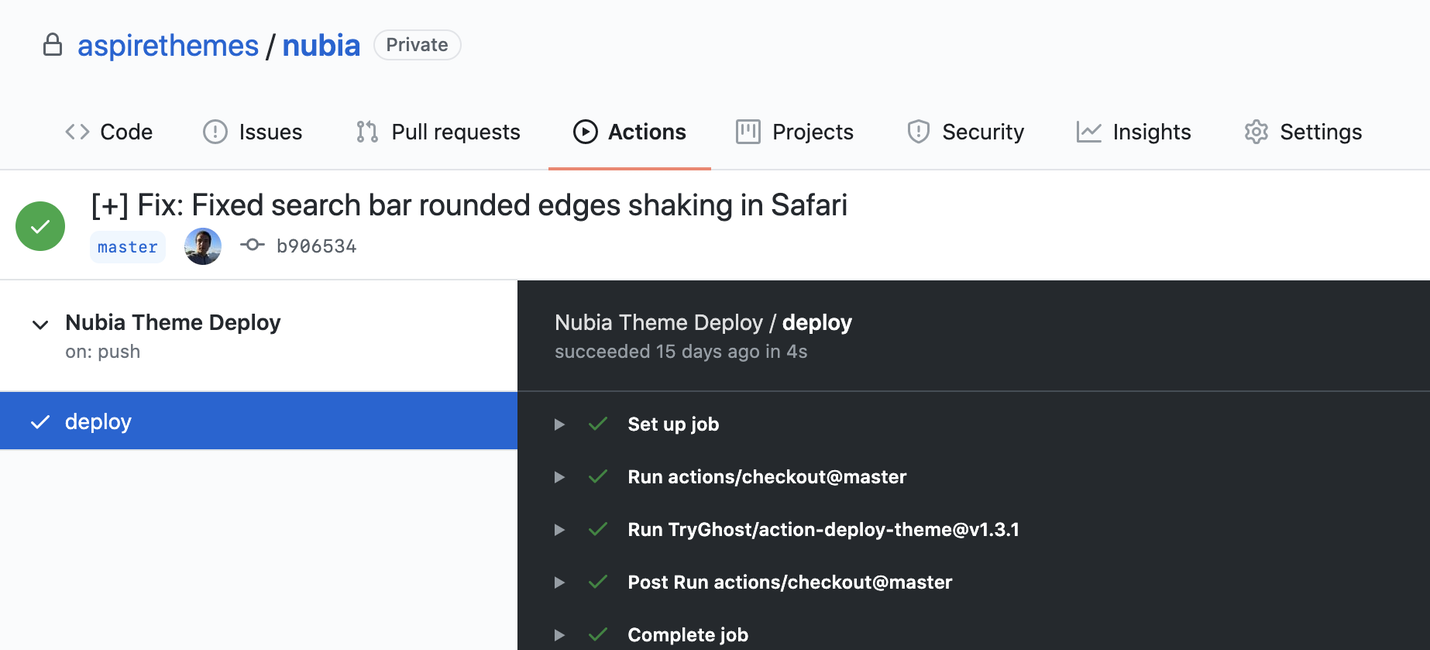Click the Projects tab board icon
The width and height of the screenshot is (1430, 650).
(x=748, y=132)
